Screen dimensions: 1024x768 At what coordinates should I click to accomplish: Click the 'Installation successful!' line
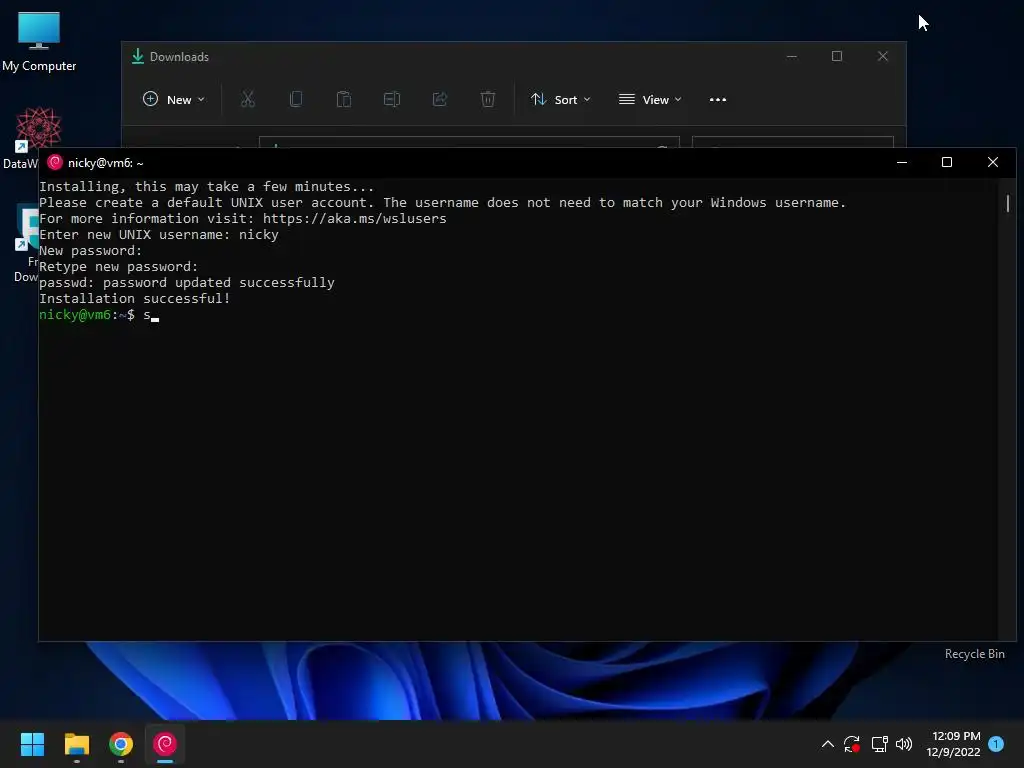[x=135, y=298]
